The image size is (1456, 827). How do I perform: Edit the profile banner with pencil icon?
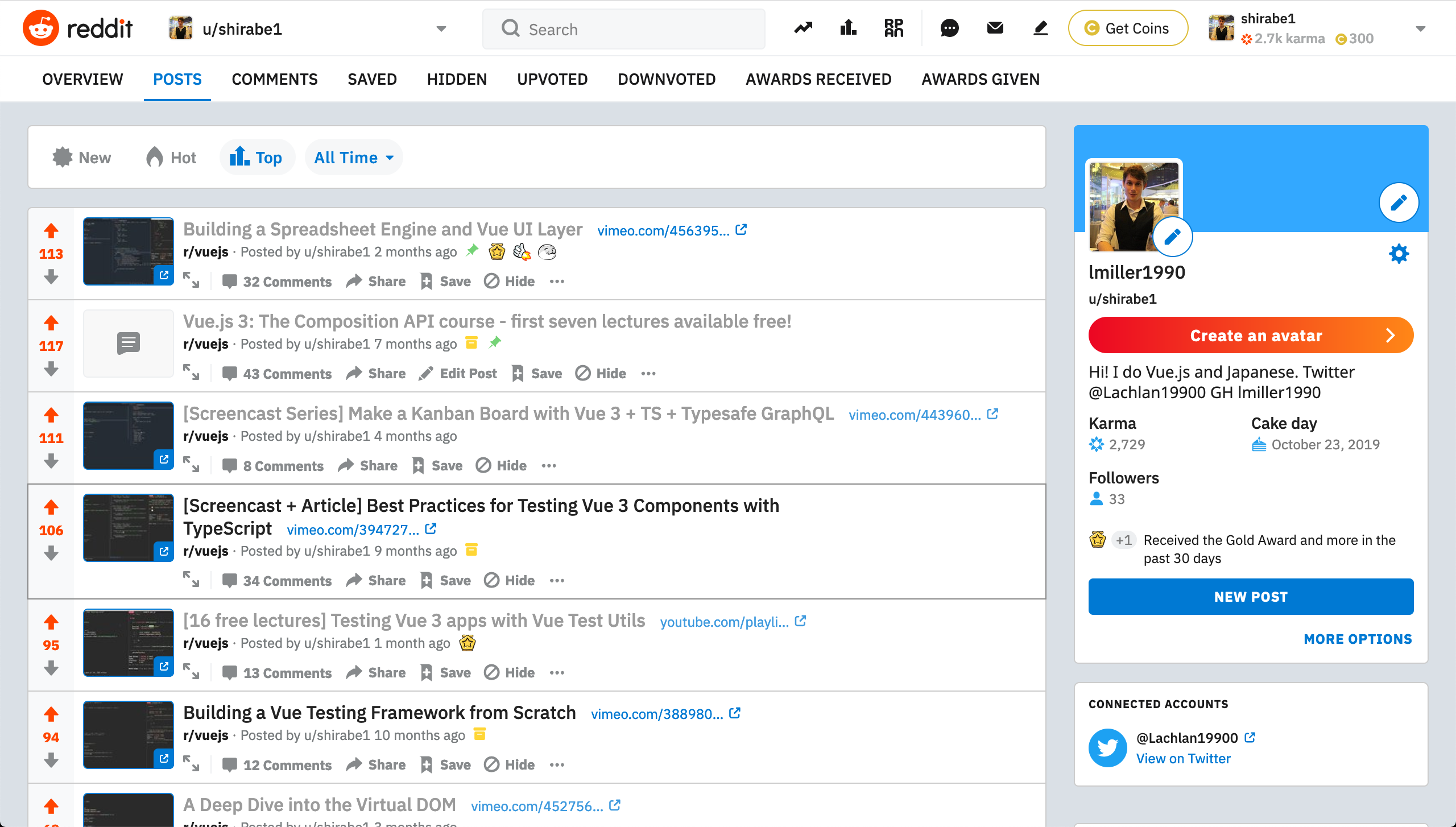[x=1399, y=202]
